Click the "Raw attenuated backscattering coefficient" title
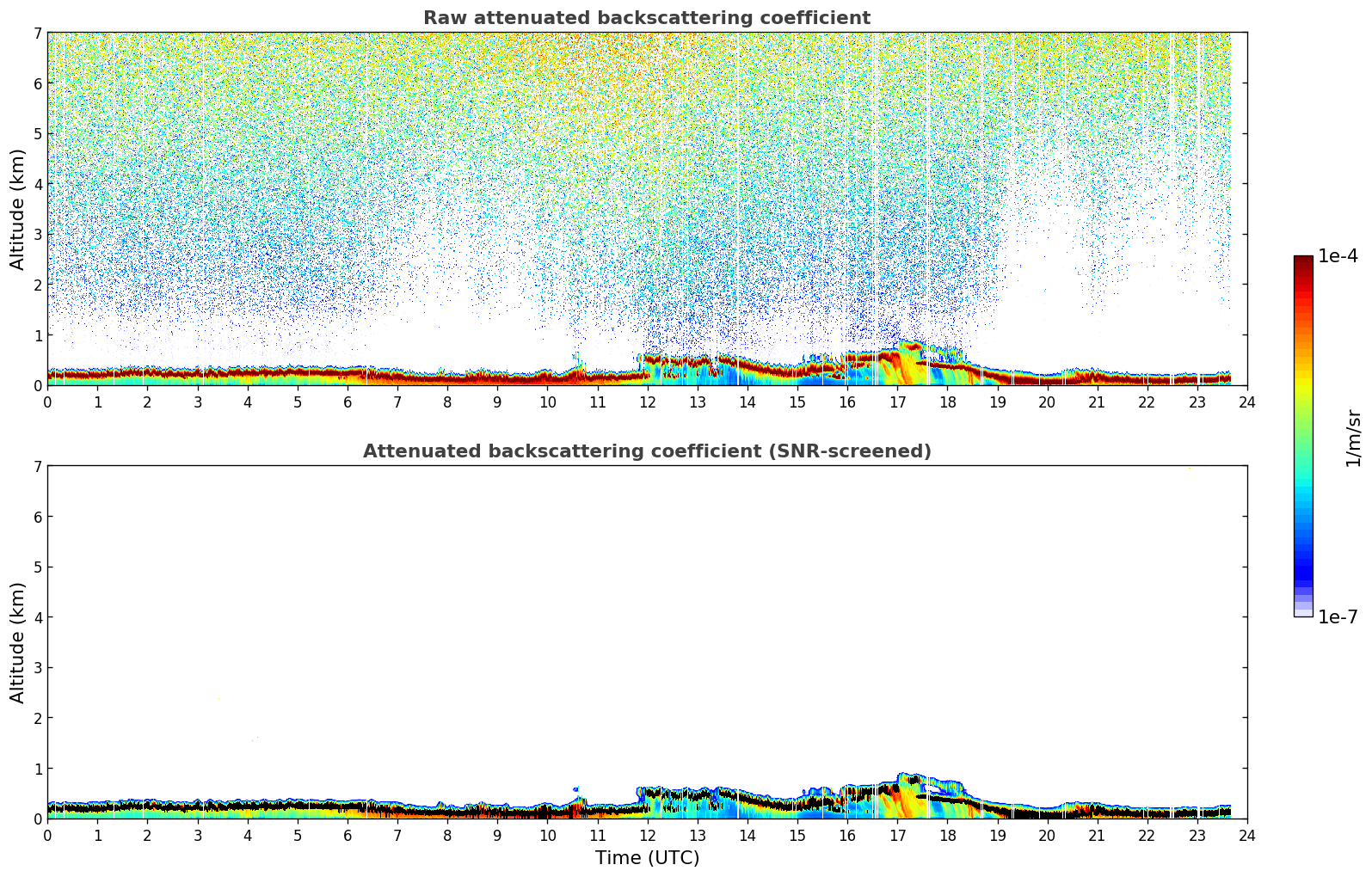Viewport: 1372px width, 877px height. point(647,18)
